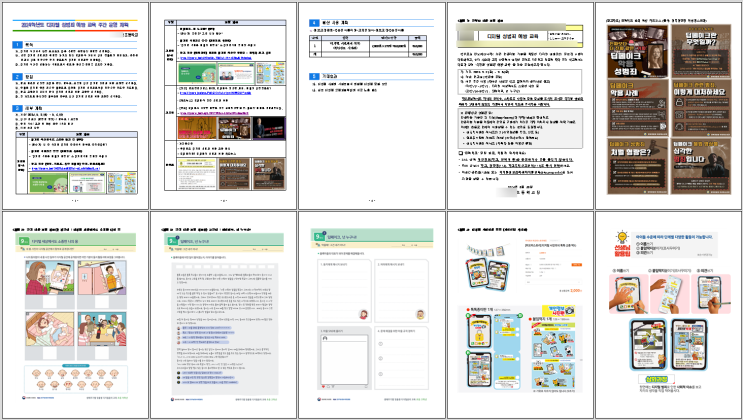Open the first page with the 2024 plan title

coord(75,106)
